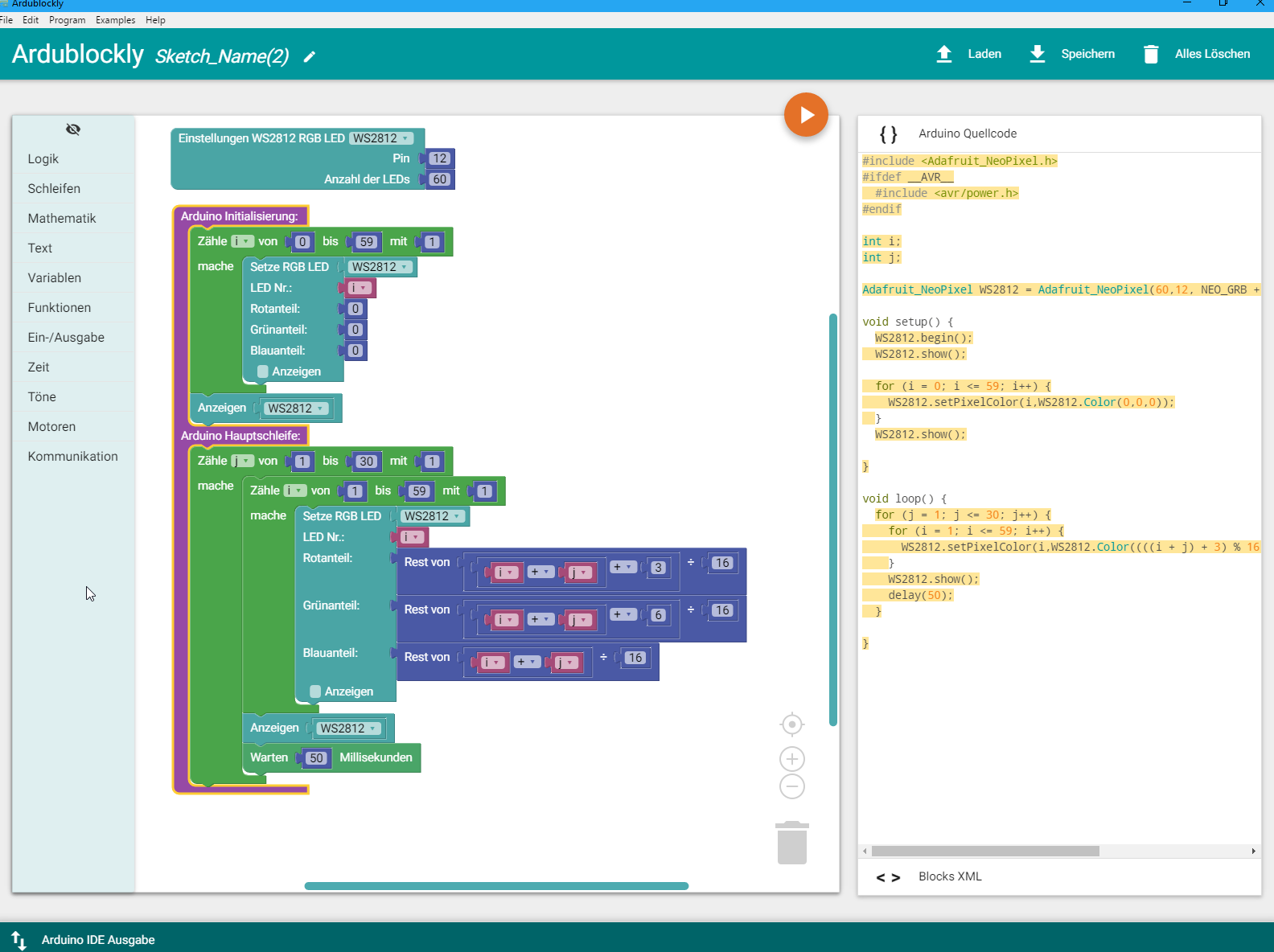Zoom in the workspace with plus icon

tap(792, 759)
